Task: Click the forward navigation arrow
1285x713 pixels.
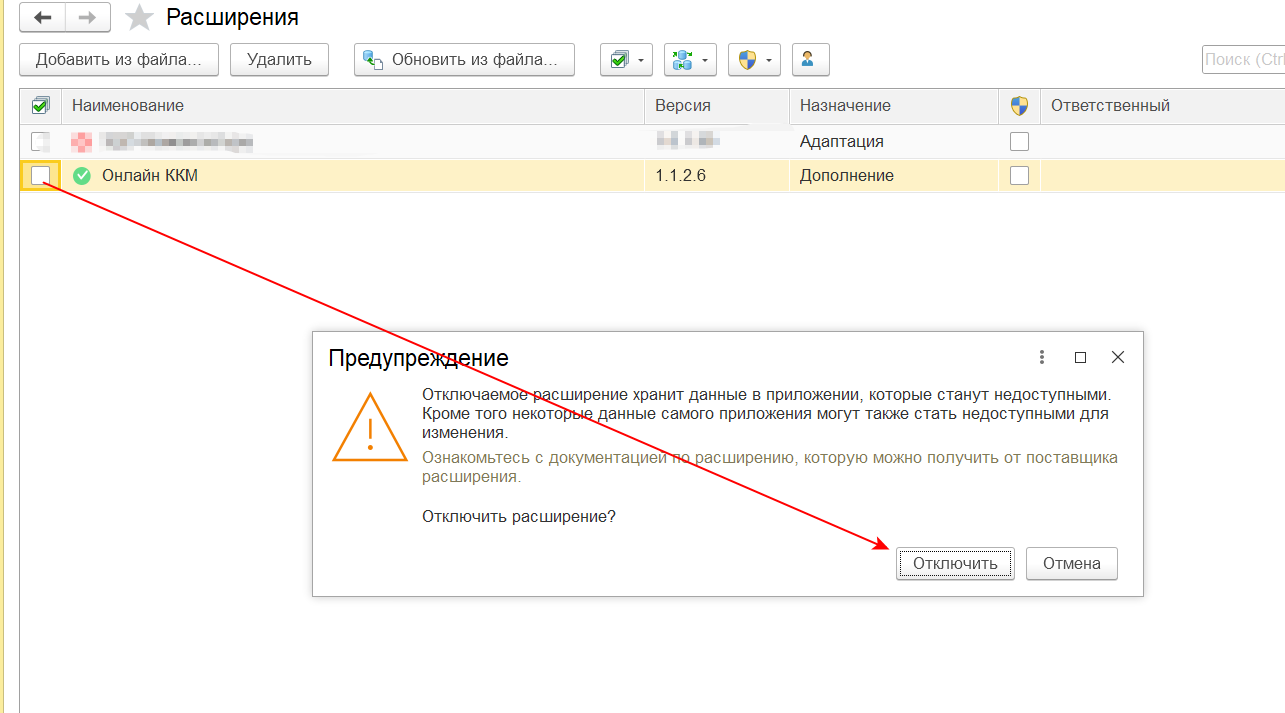Action: [88, 17]
